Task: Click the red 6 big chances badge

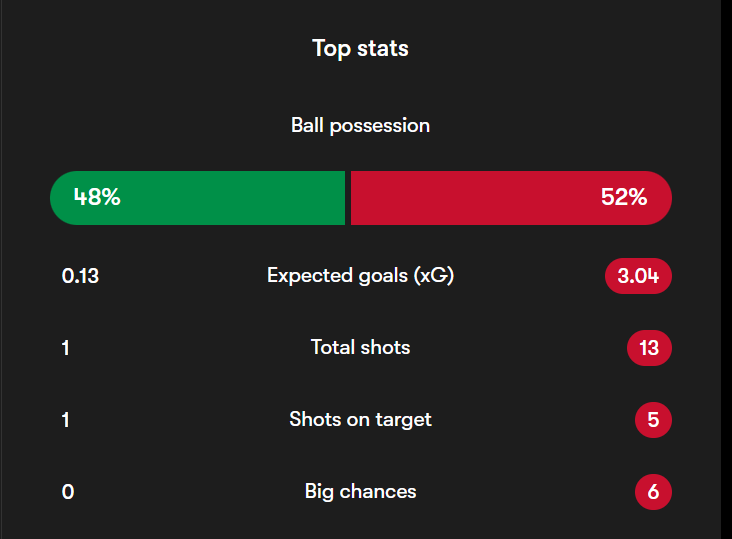Action: click(x=653, y=492)
